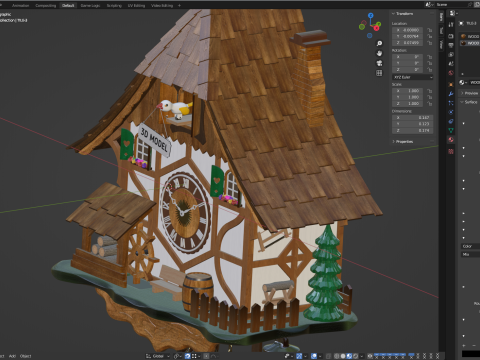The height and width of the screenshot is (360, 480).
Task: Open the Global transform orientation dropdown
Action: (157, 356)
